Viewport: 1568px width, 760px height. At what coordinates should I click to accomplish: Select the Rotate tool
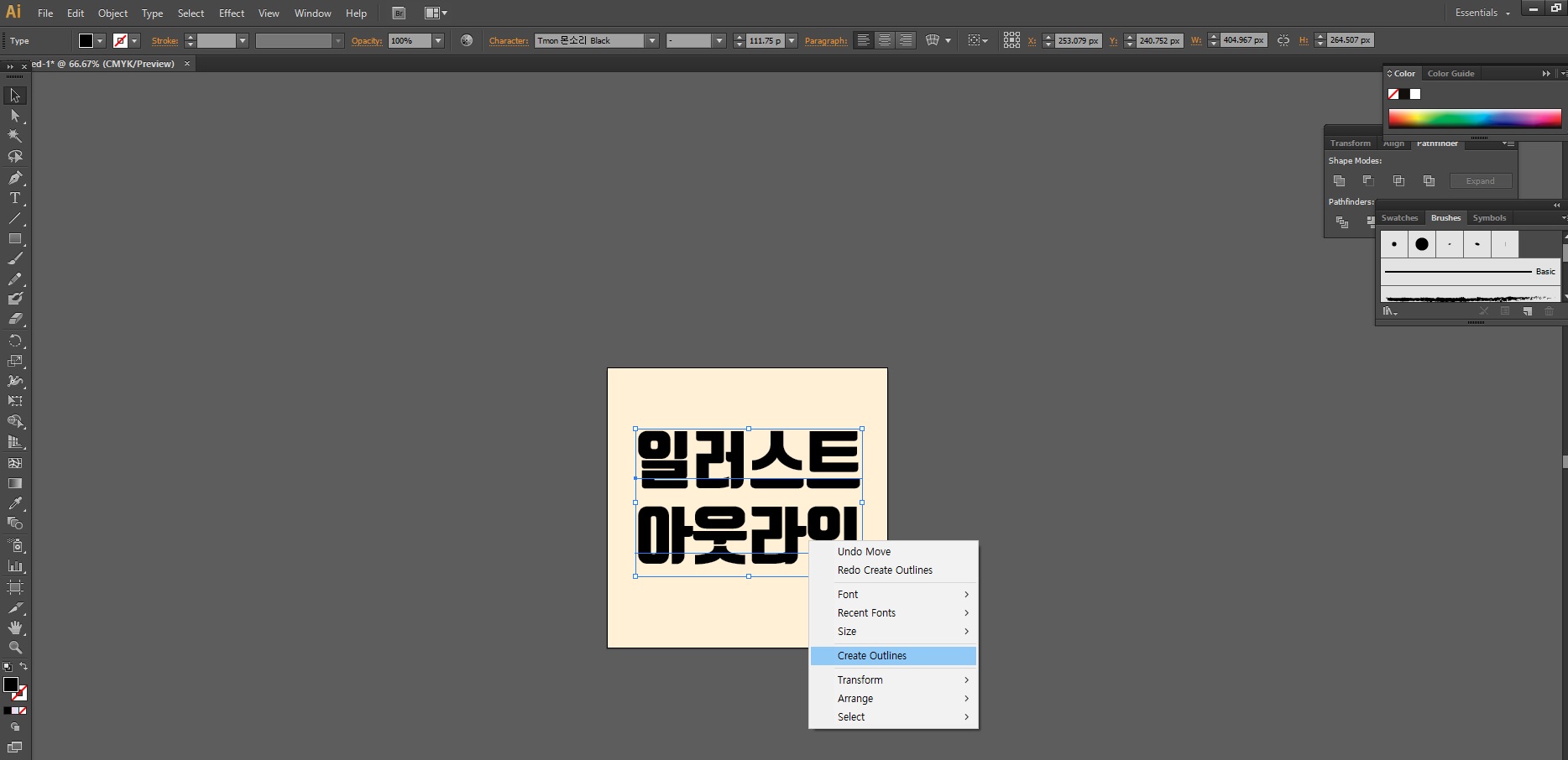point(15,341)
